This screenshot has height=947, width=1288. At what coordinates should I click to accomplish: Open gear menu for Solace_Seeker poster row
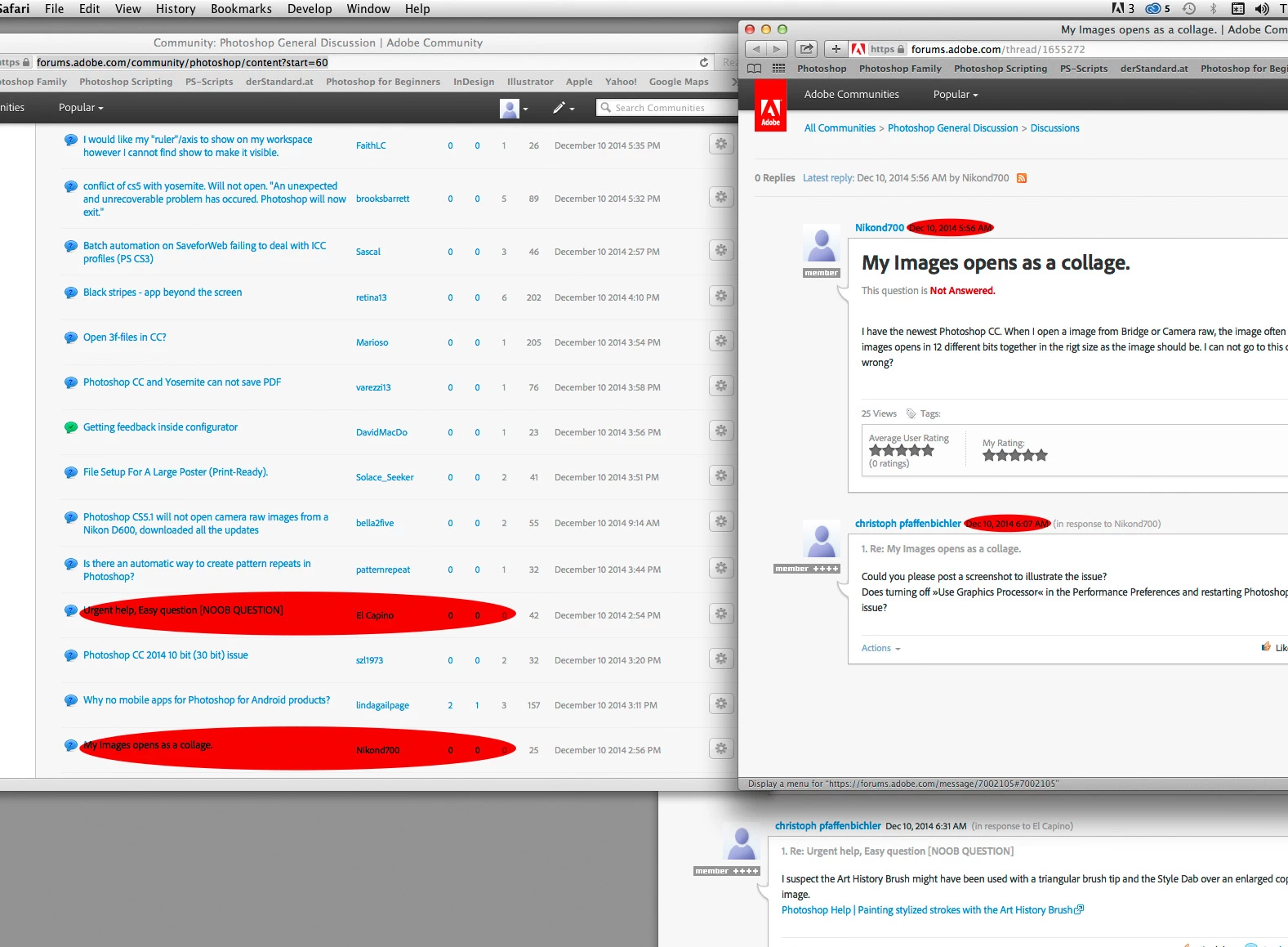click(x=720, y=476)
